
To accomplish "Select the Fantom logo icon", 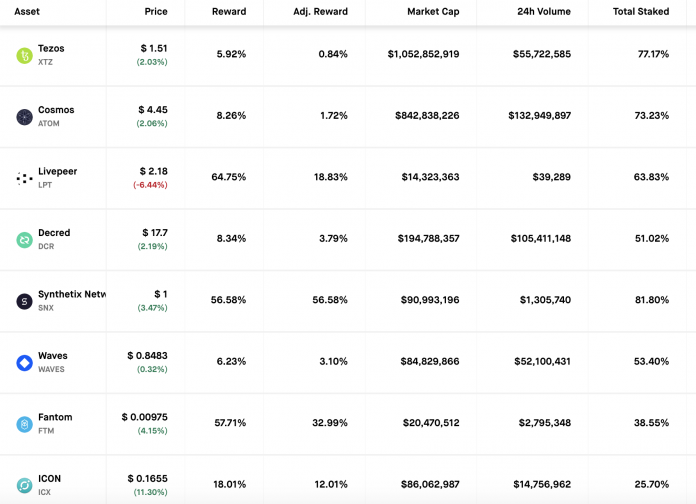I will (x=24, y=424).
